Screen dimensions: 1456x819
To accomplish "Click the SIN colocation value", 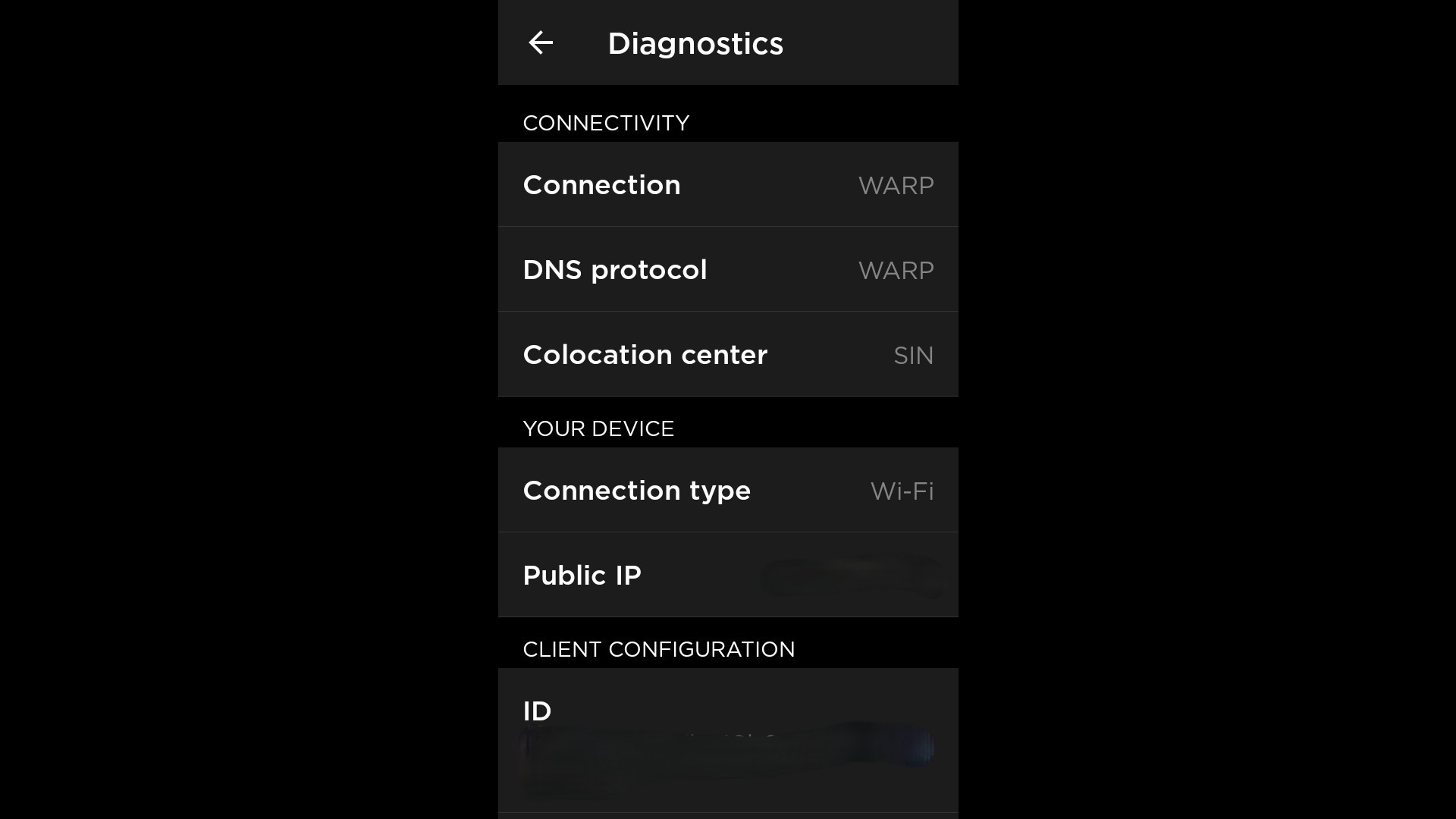I will [913, 356].
